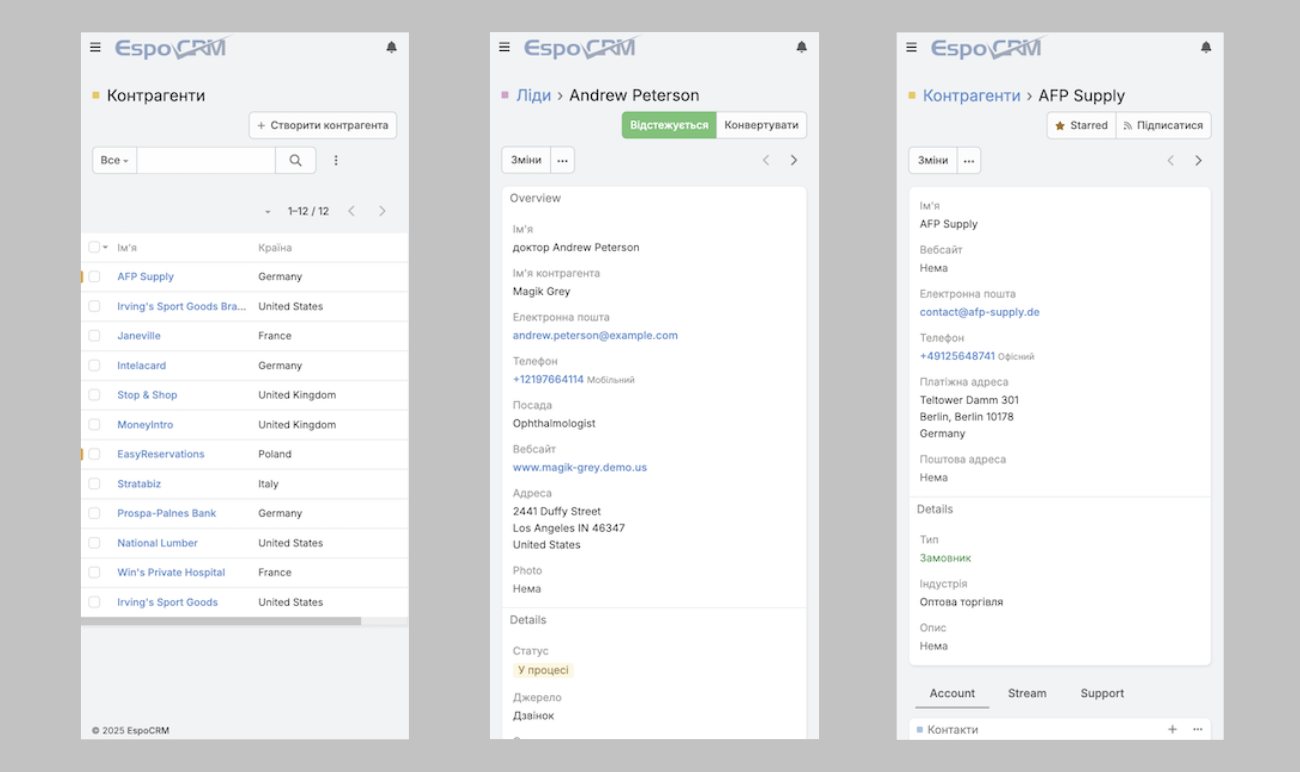This screenshot has width=1300, height=772.
Task: Open the Irving's Sport Goods Bra... account
Action: click(182, 307)
